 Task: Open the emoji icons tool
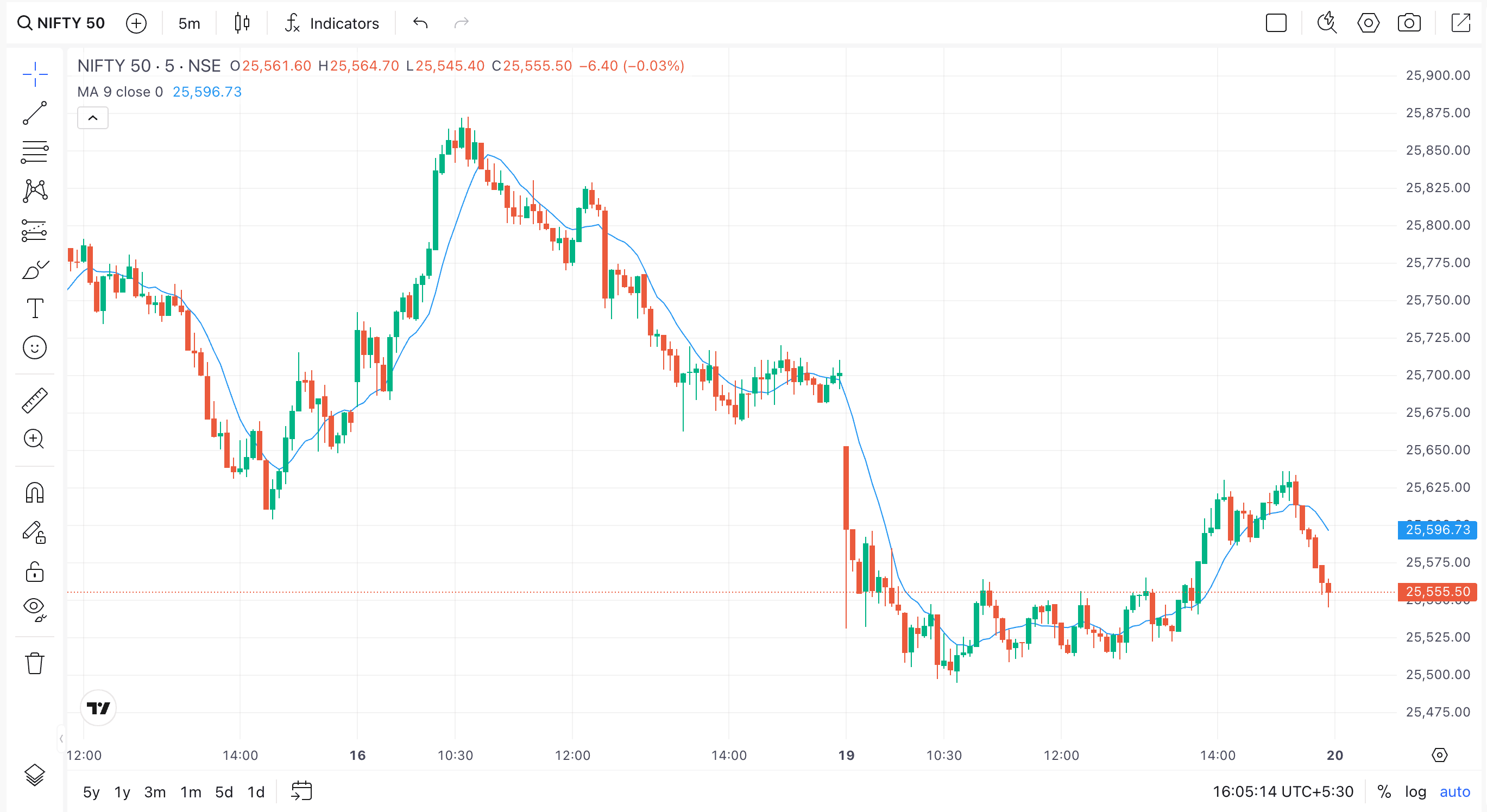[35, 347]
